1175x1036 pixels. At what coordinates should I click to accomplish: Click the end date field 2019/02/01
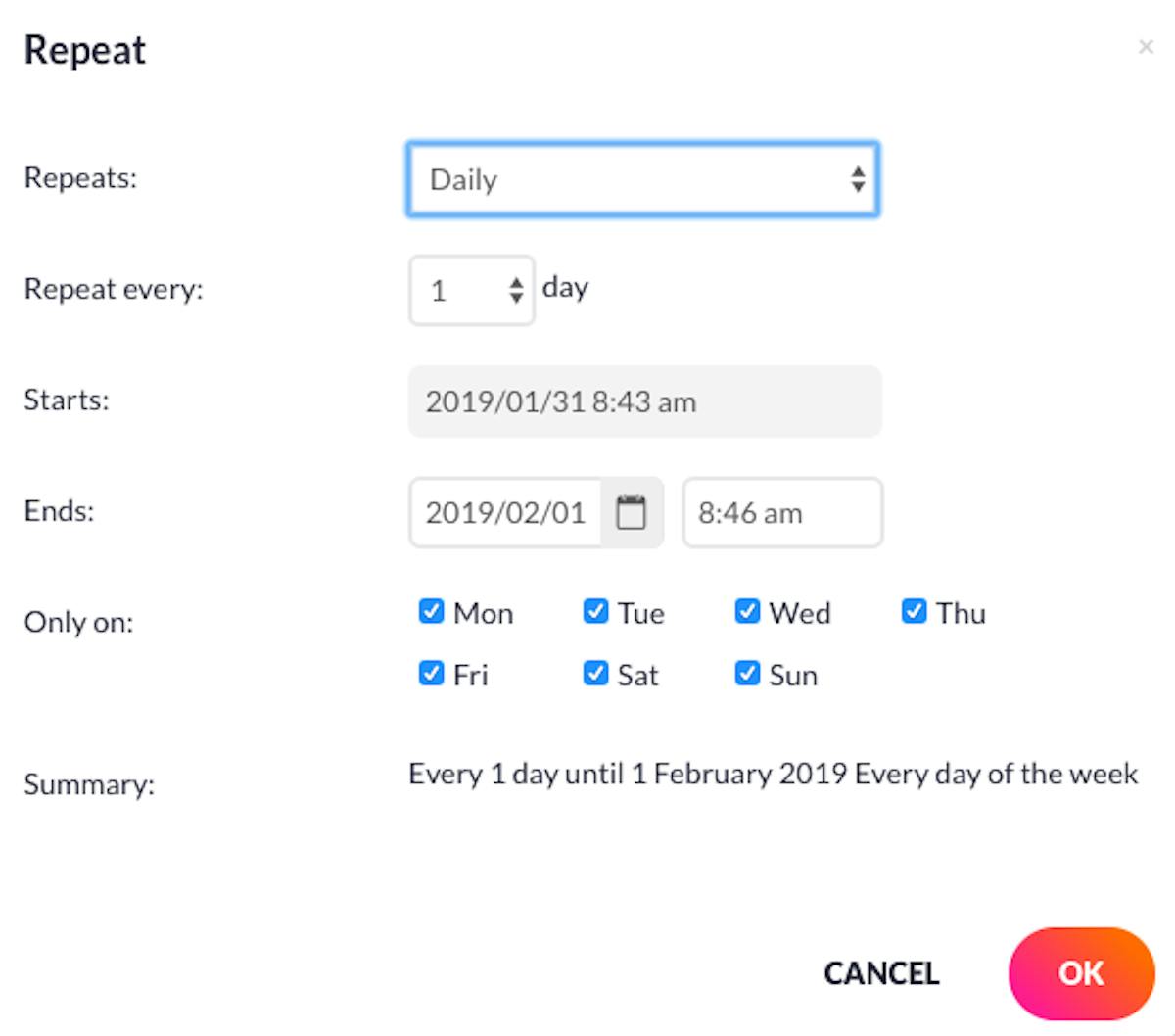(505, 512)
